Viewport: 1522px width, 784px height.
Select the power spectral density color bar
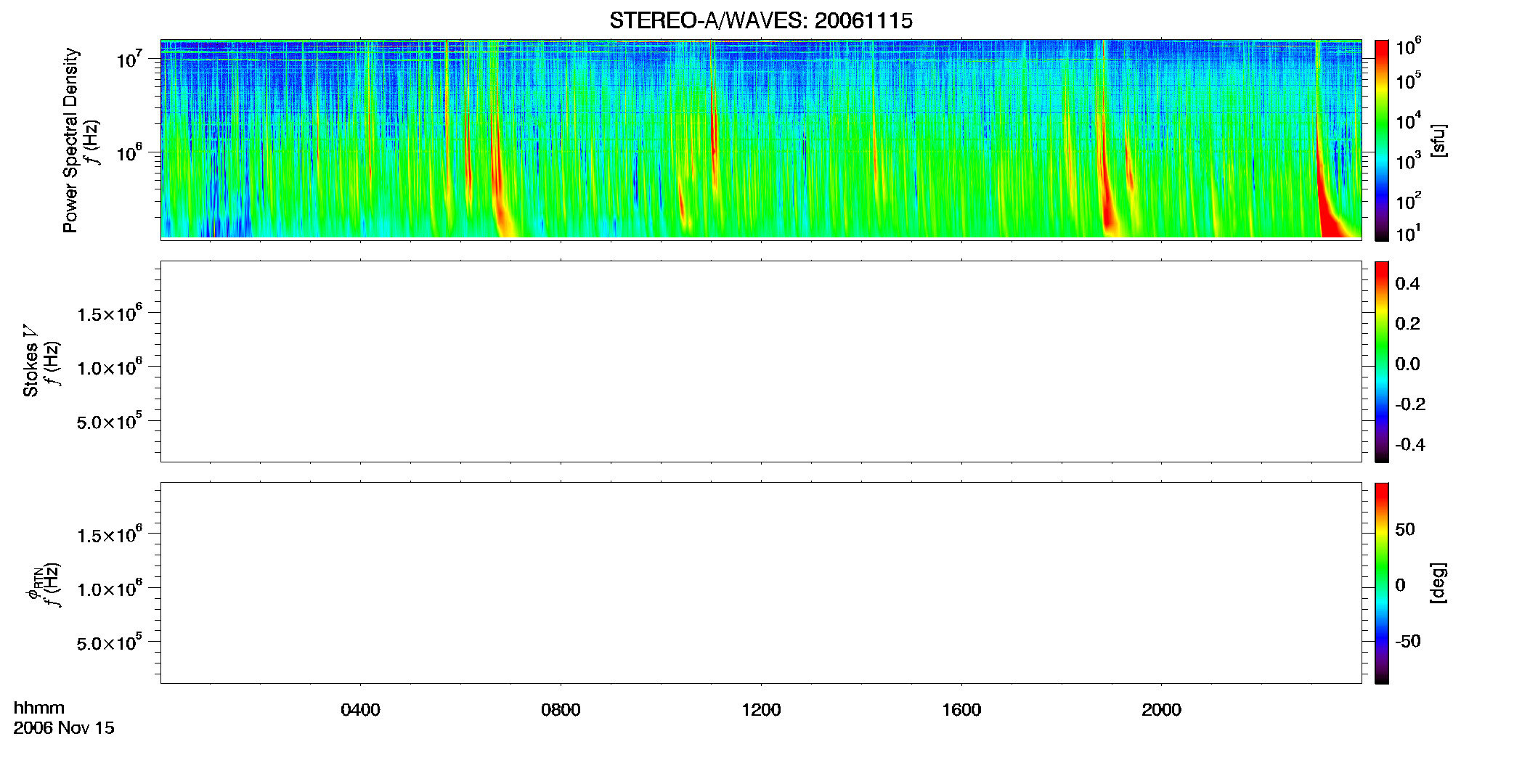pos(1381,140)
